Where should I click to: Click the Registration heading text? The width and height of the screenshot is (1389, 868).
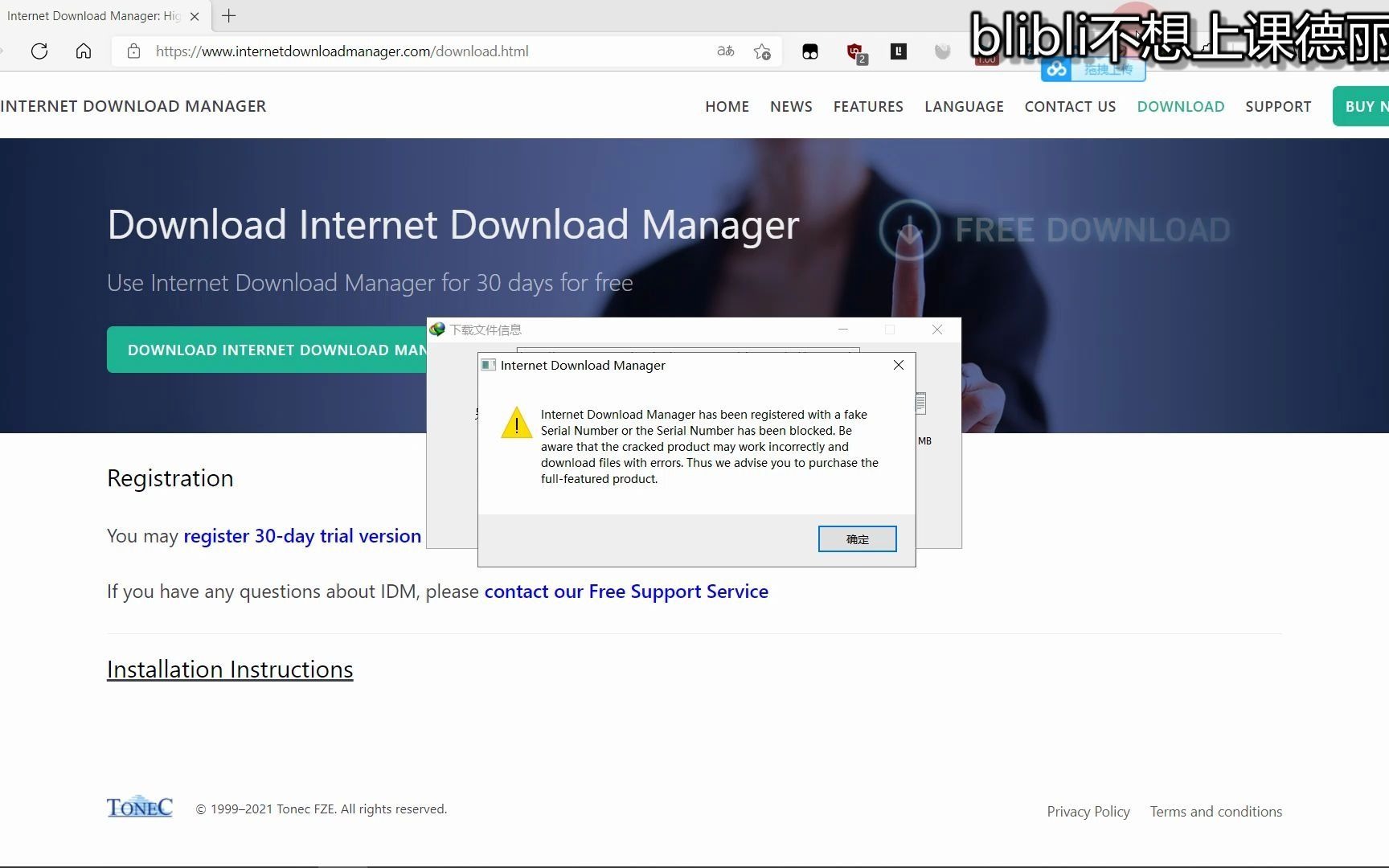(170, 478)
